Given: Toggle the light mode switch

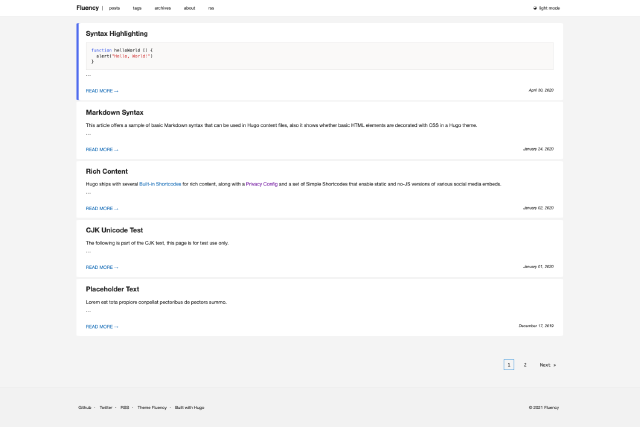Looking at the screenshot, I should (x=547, y=7).
